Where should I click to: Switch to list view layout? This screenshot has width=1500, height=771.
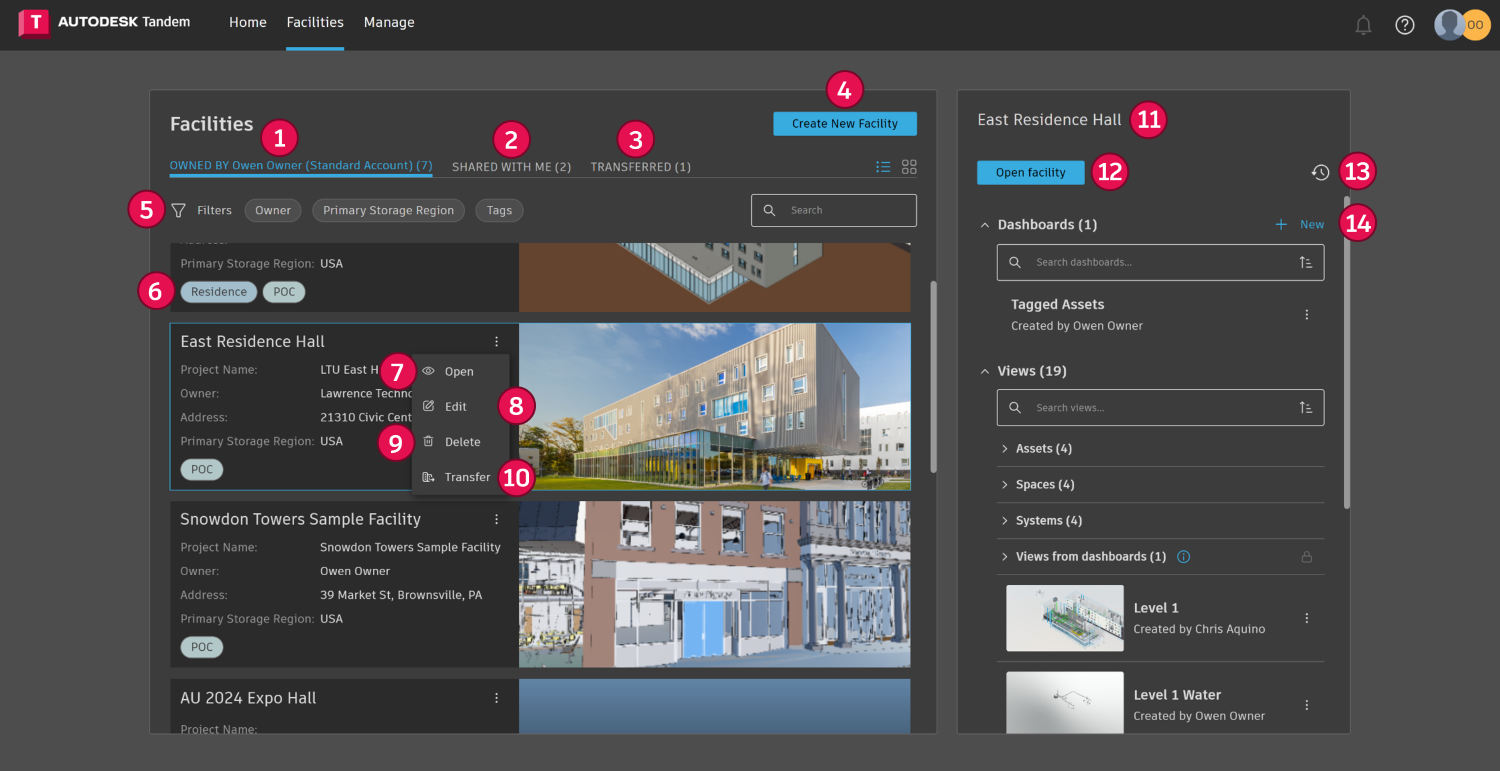point(883,167)
